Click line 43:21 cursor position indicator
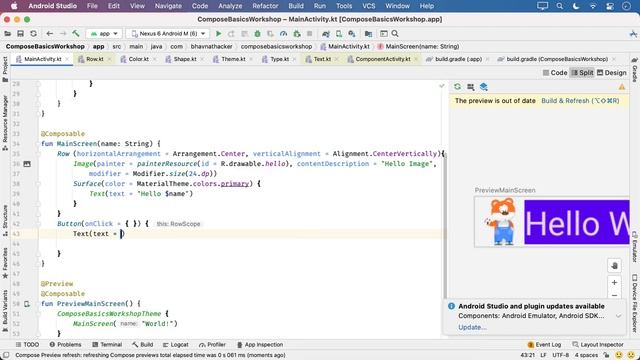Image resolution: width=640 pixels, height=360 pixels. coord(528,355)
